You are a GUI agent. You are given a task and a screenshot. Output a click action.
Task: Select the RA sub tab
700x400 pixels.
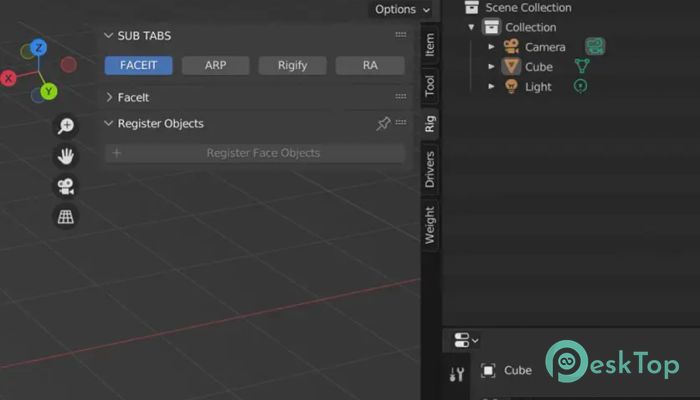coord(370,65)
